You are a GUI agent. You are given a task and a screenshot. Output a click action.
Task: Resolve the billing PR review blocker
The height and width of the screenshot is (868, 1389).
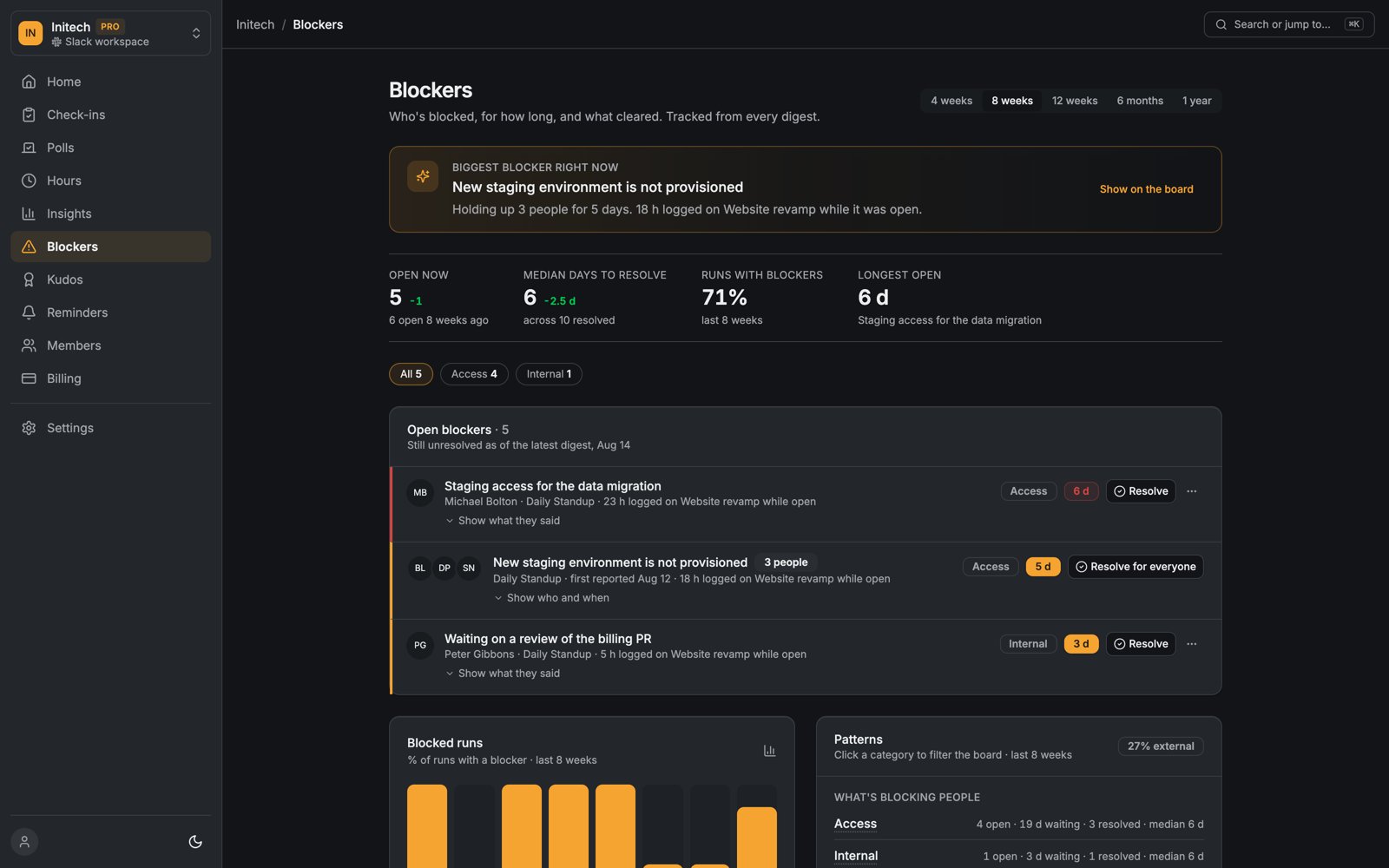(x=1141, y=644)
